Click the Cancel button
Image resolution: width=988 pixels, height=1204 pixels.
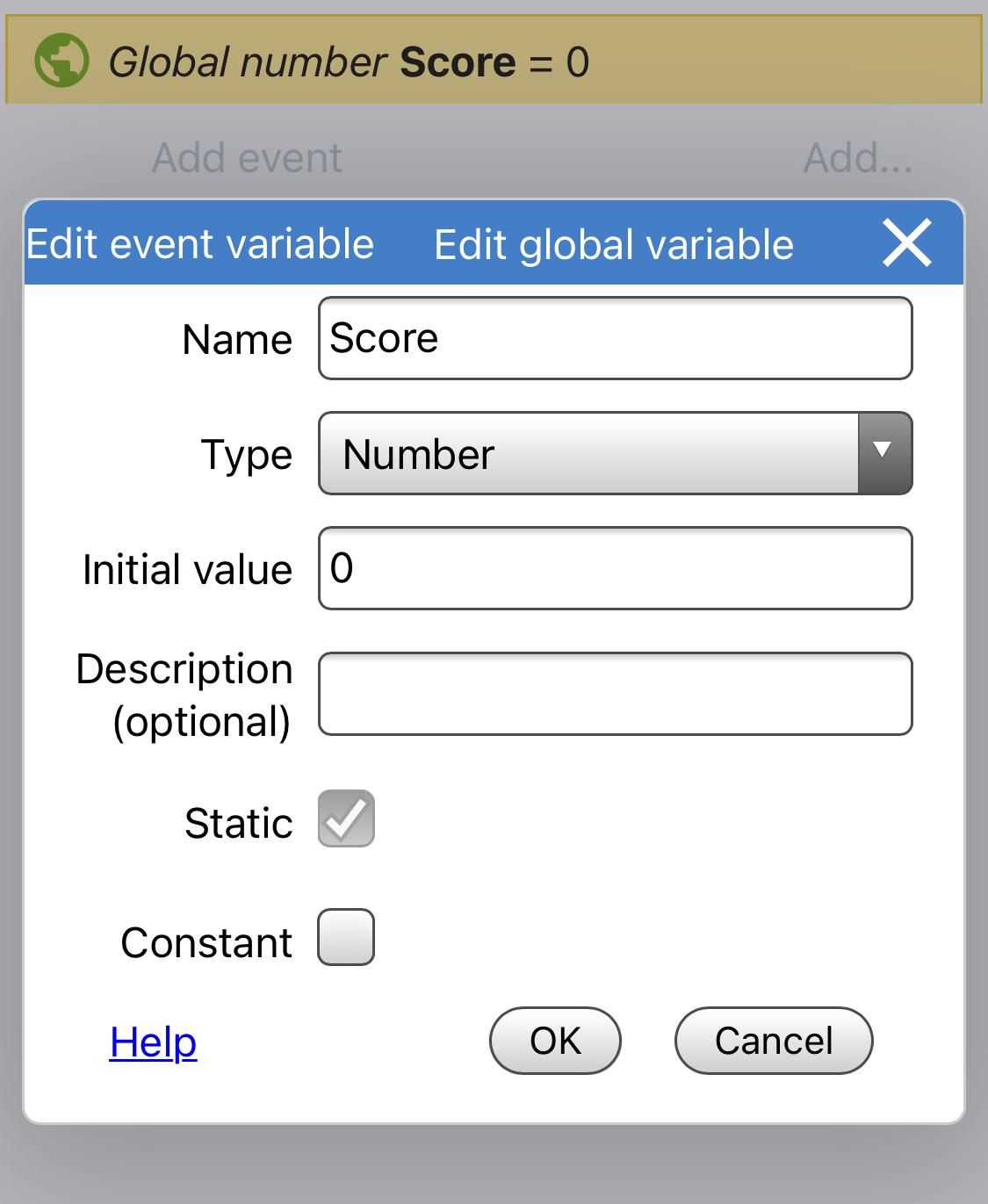click(x=774, y=1041)
